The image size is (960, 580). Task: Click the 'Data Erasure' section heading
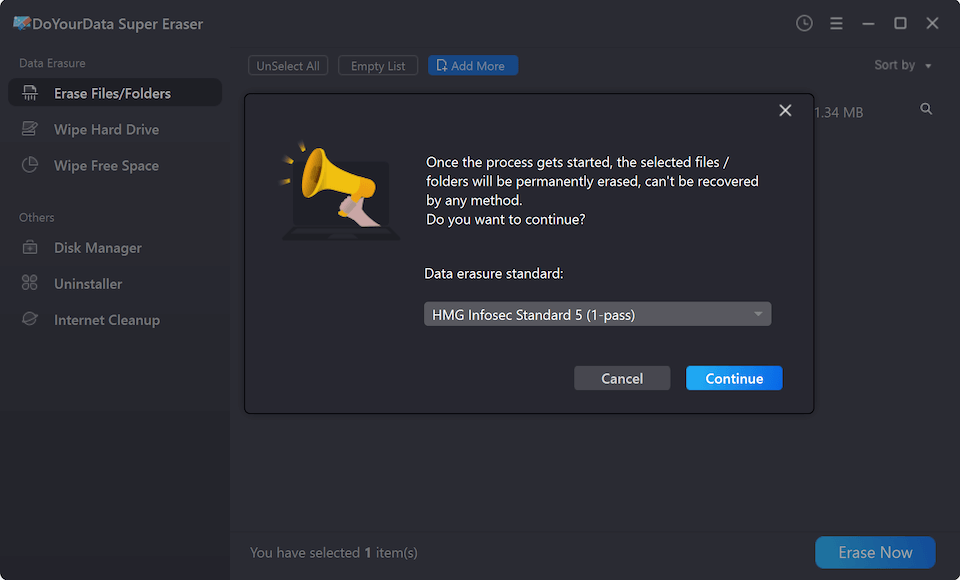tap(52, 63)
